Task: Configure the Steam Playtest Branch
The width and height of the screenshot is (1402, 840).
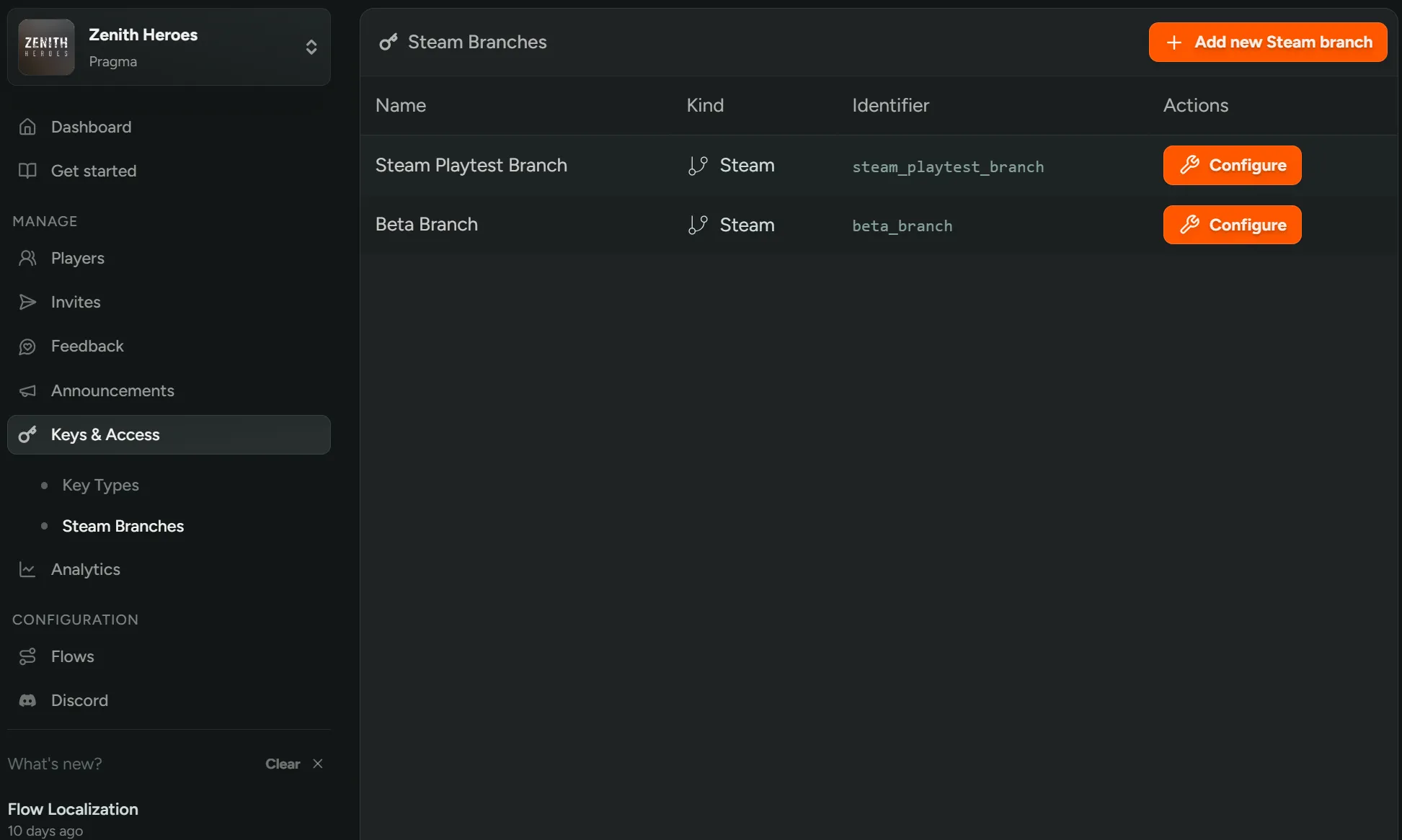Action: (1231, 165)
